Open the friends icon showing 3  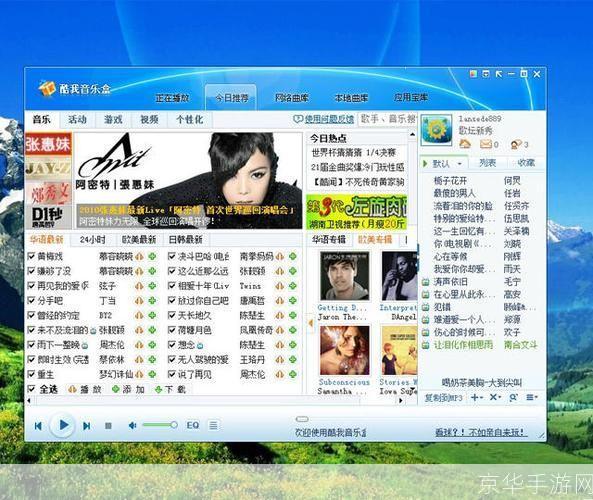pos(516,144)
